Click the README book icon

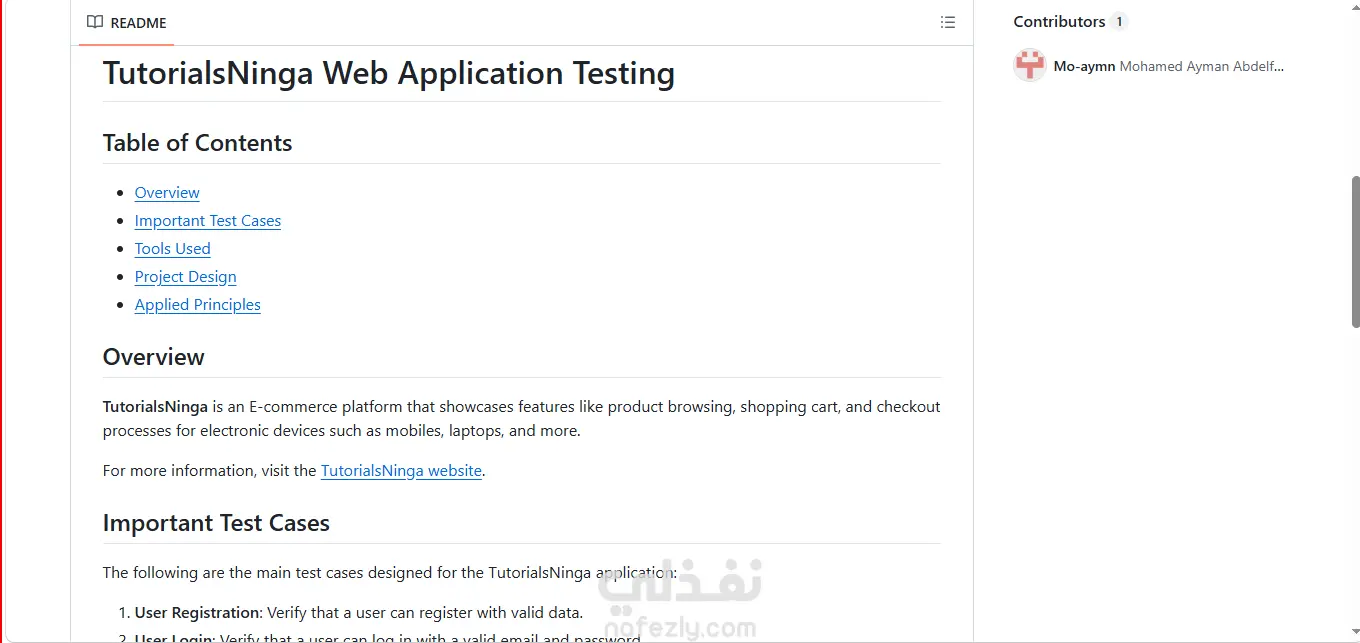point(95,22)
